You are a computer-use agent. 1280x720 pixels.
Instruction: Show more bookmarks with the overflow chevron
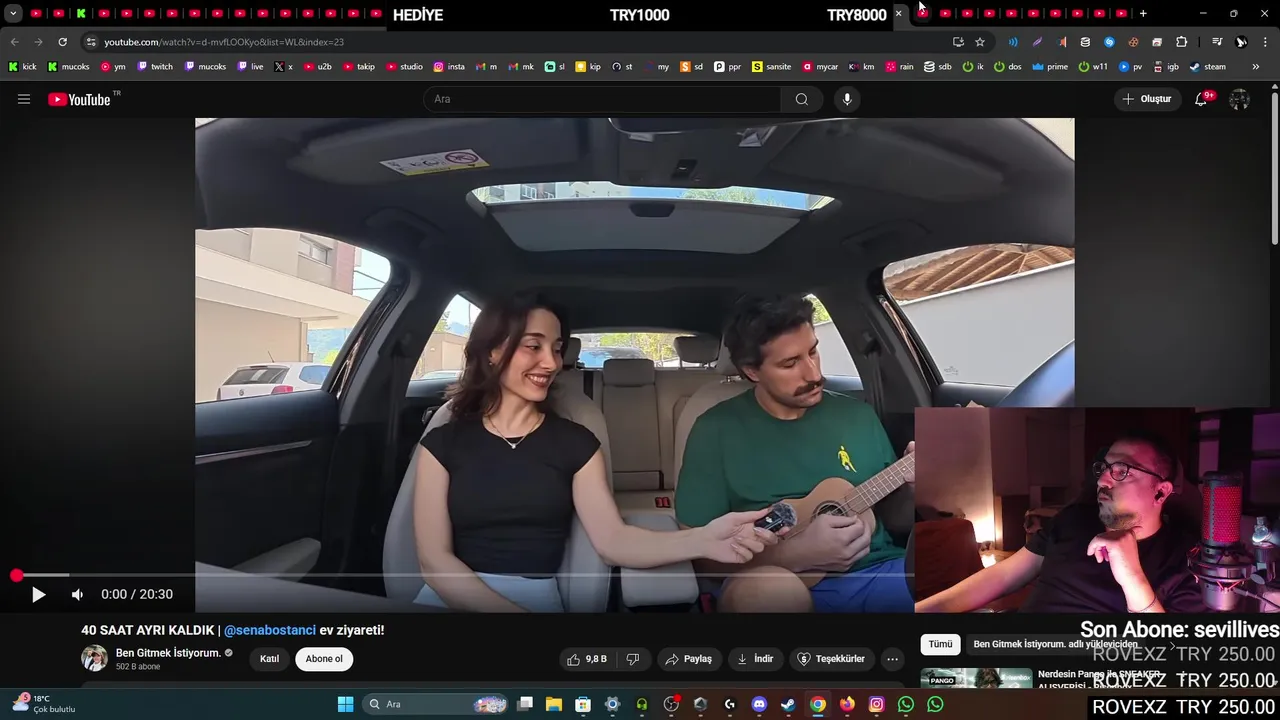point(1255,67)
